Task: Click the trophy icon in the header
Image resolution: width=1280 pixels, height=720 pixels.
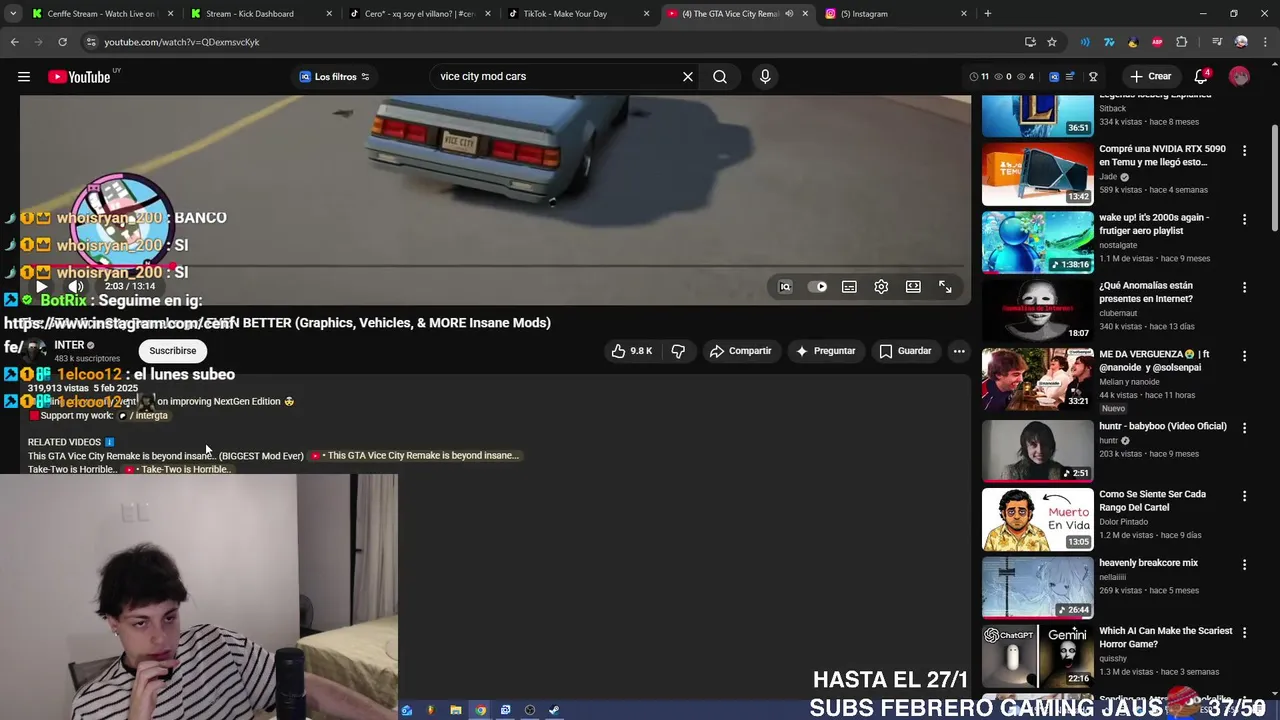Action: click(1093, 77)
